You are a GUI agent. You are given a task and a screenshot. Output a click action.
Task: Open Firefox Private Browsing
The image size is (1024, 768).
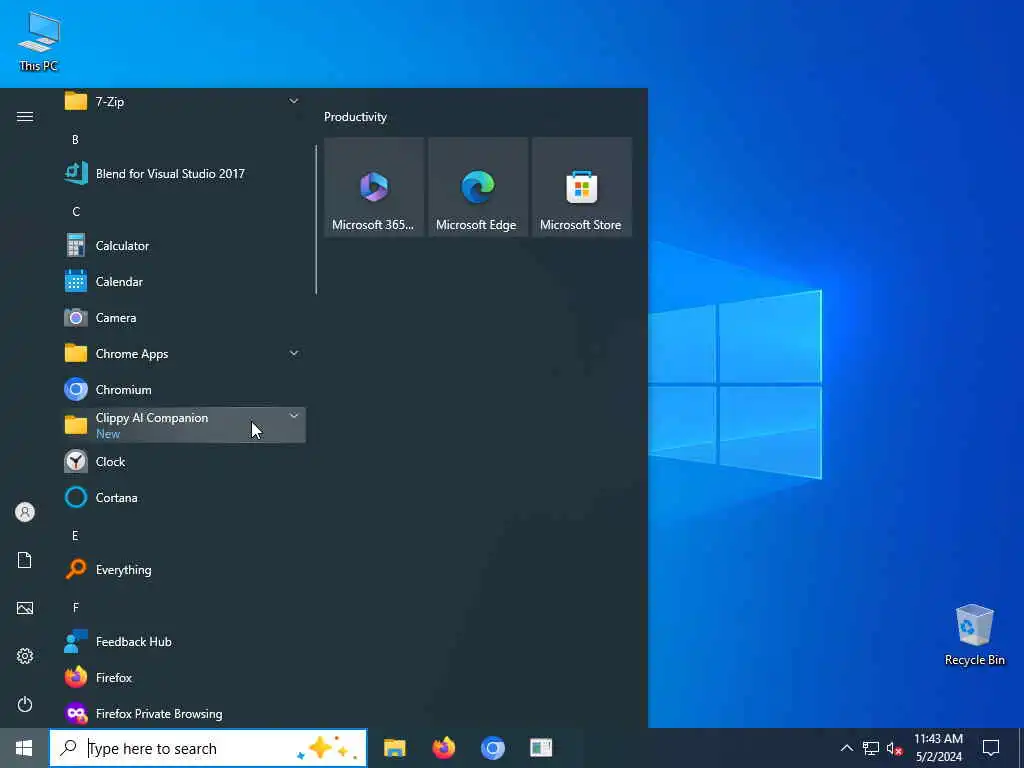[x=183, y=713]
